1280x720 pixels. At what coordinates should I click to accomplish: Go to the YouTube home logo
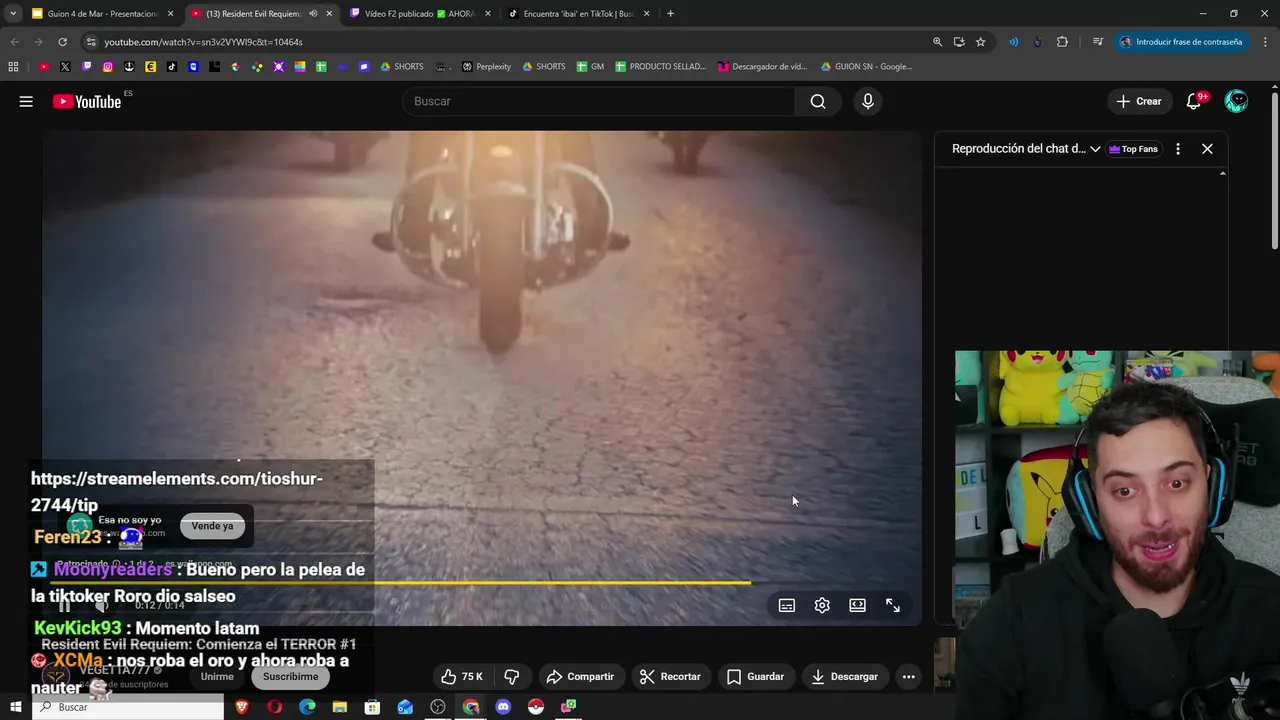tap(87, 101)
